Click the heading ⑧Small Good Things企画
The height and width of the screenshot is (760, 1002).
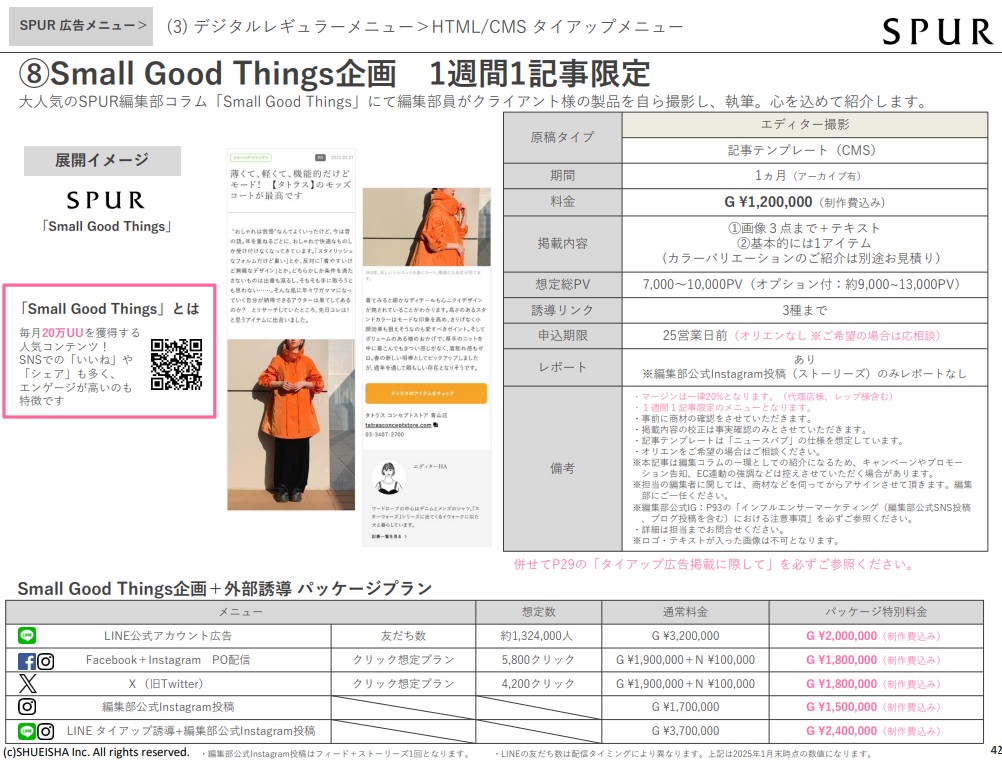[208, 74]
